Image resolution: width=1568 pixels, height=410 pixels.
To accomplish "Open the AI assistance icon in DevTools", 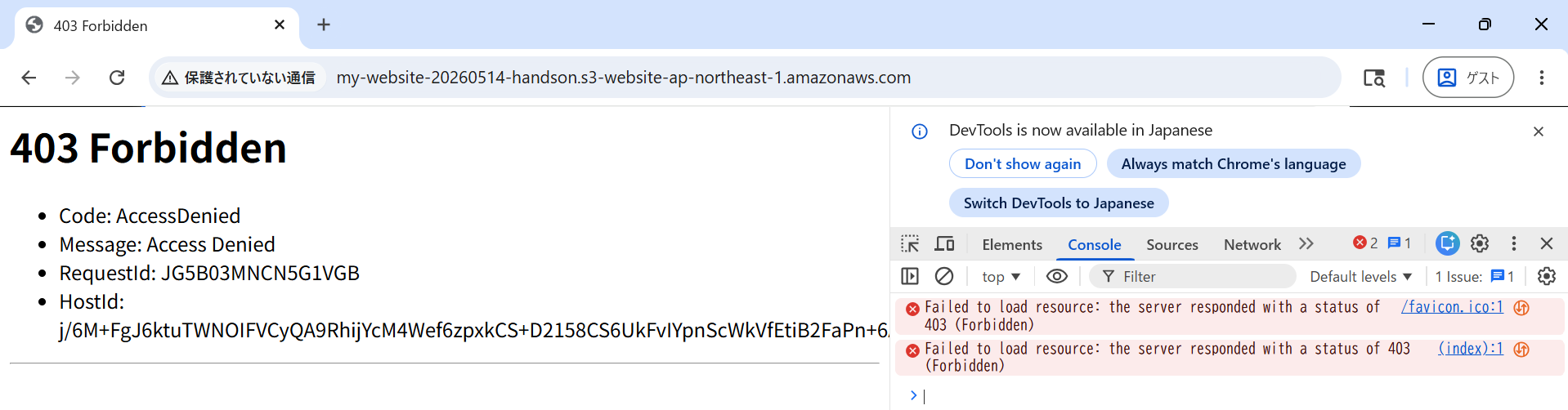I will click(1447, 243).
